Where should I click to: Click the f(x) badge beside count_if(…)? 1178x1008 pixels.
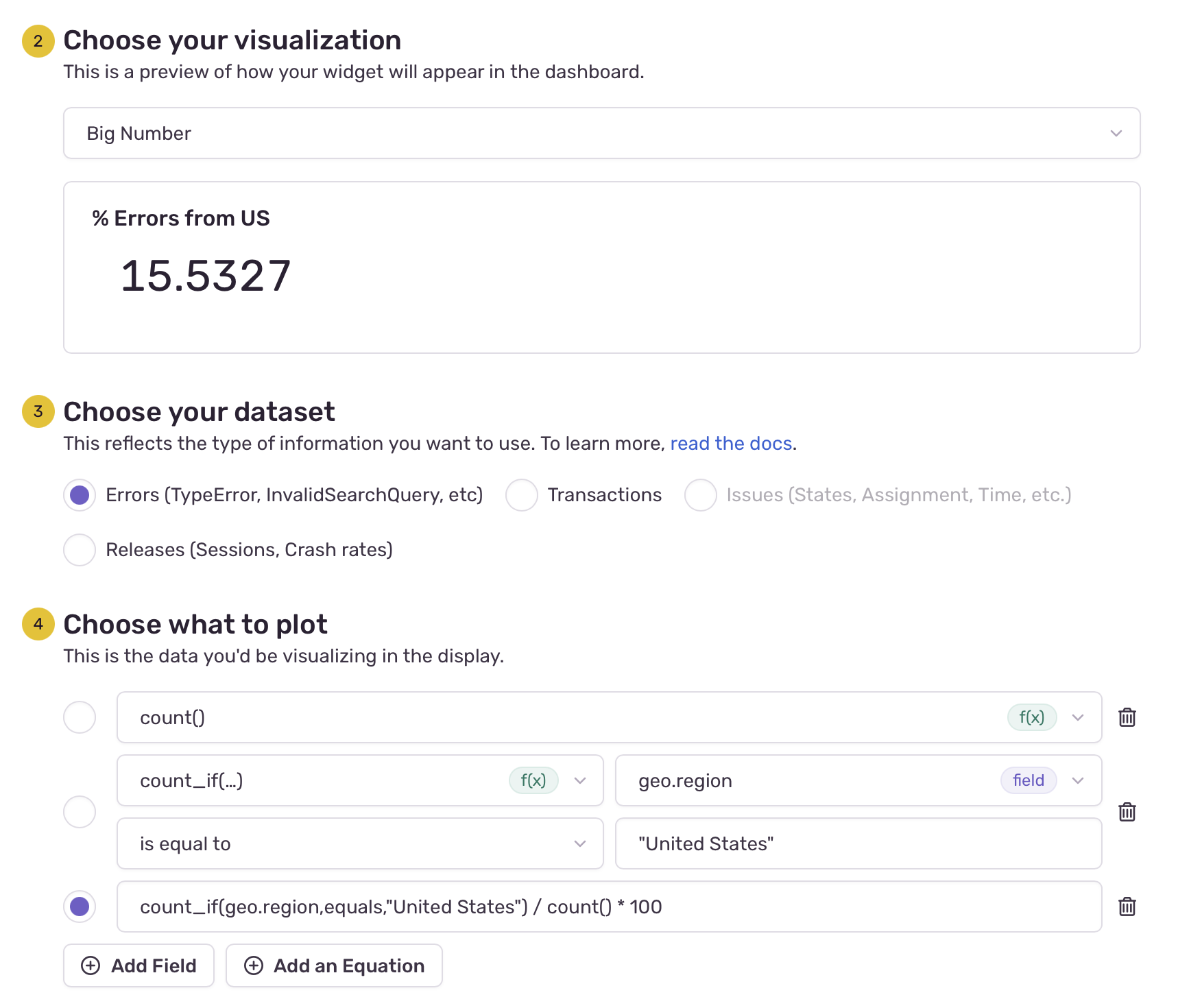point(533,780)
